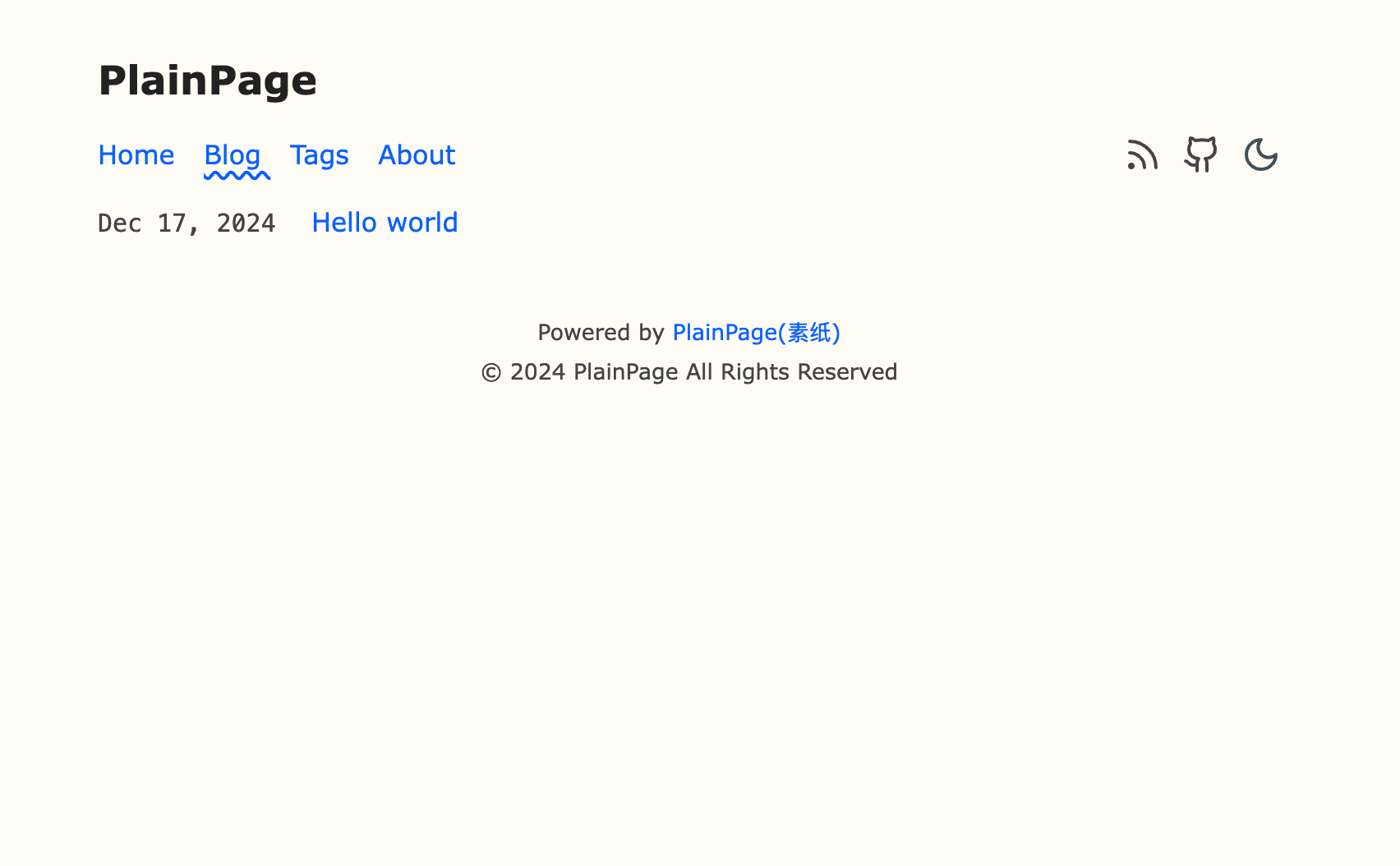The image size is (1400, 866).
Task: Open the Hello world post
Action: [x=385, y=223]
